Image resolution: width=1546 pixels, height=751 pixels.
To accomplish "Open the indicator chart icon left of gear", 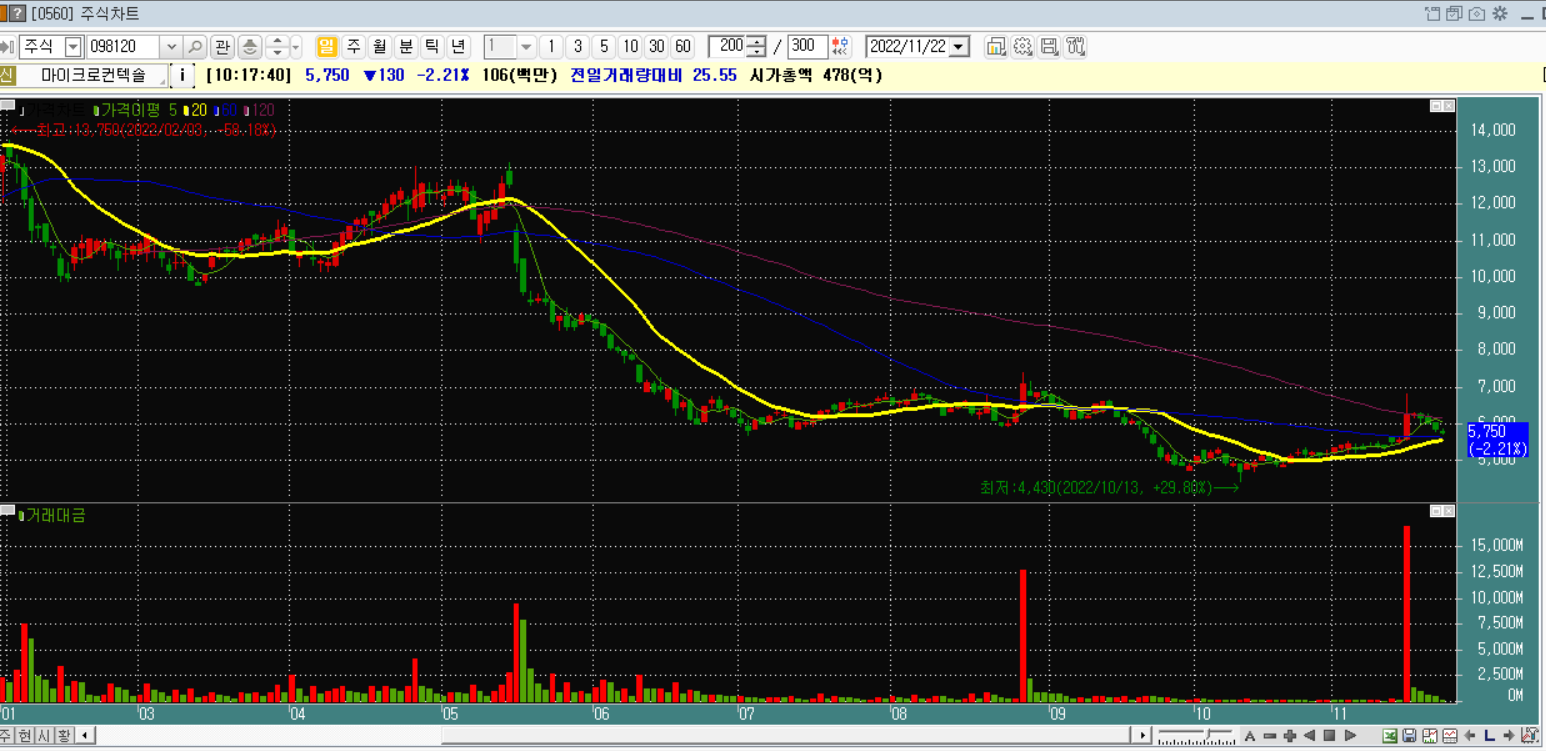I will [x=996, y=46].
